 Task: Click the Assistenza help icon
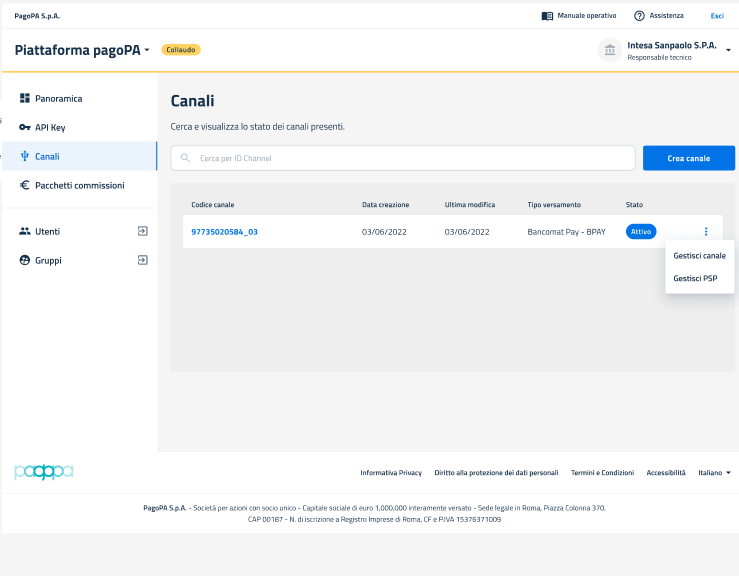click(639, 16)
